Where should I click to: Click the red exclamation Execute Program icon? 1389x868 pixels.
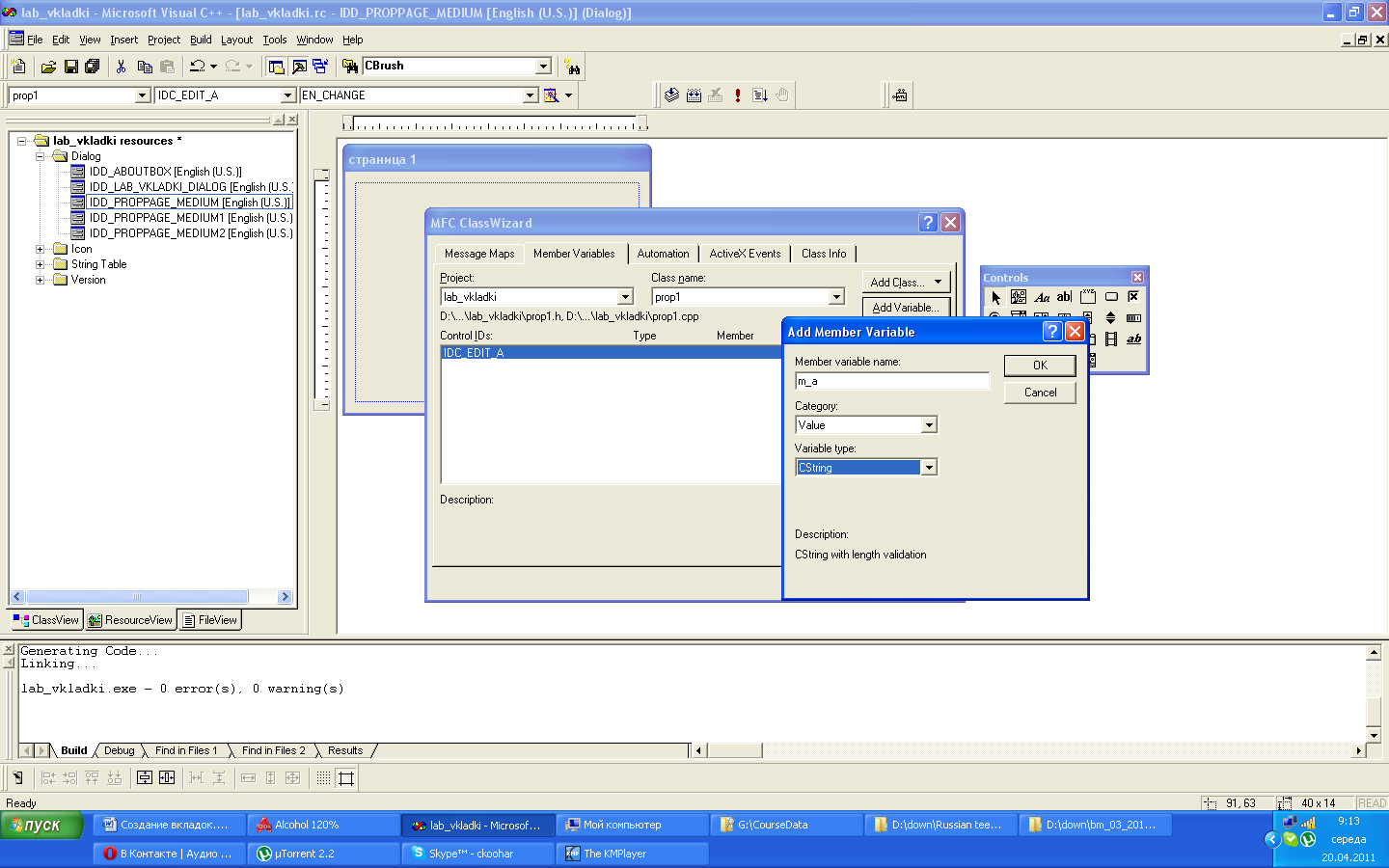tap(738, 95)
